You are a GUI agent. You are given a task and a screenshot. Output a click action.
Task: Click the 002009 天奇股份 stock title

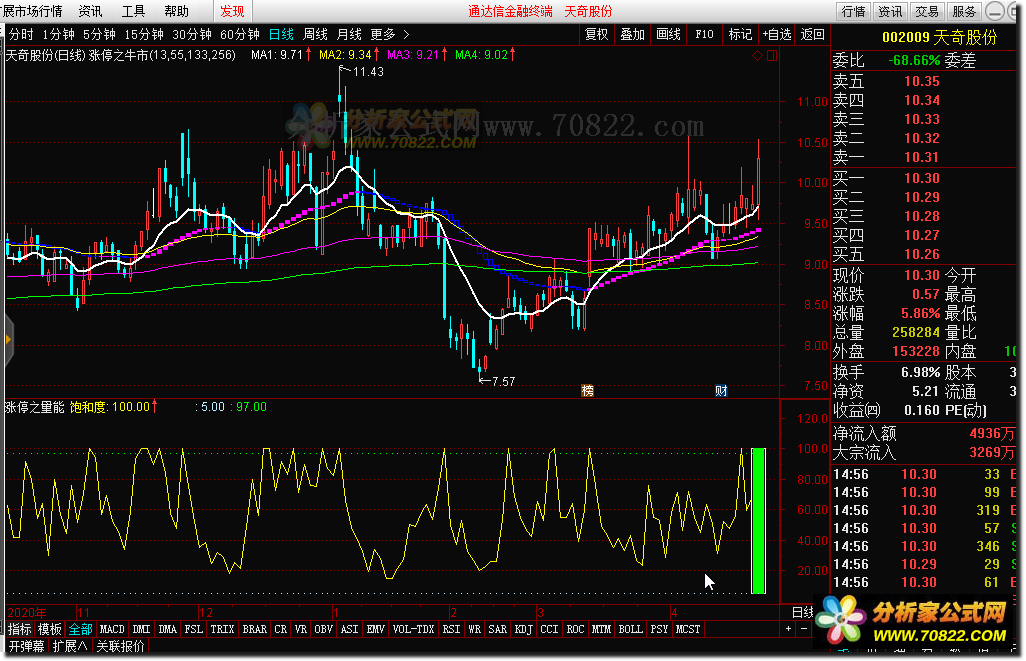click(x=940, y=37)
